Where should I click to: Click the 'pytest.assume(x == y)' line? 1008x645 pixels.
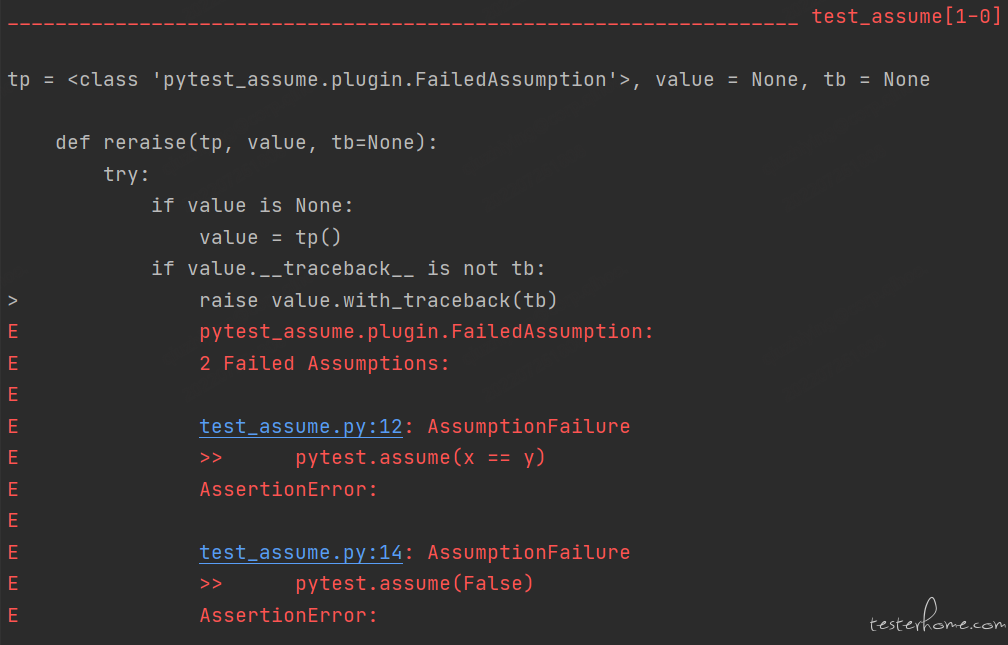click(420, 457)
